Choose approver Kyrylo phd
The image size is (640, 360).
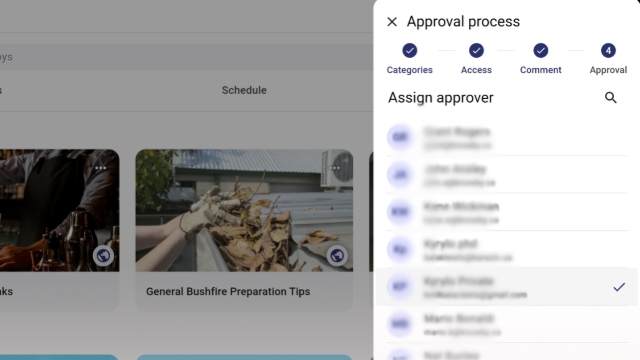pos(507,249)
